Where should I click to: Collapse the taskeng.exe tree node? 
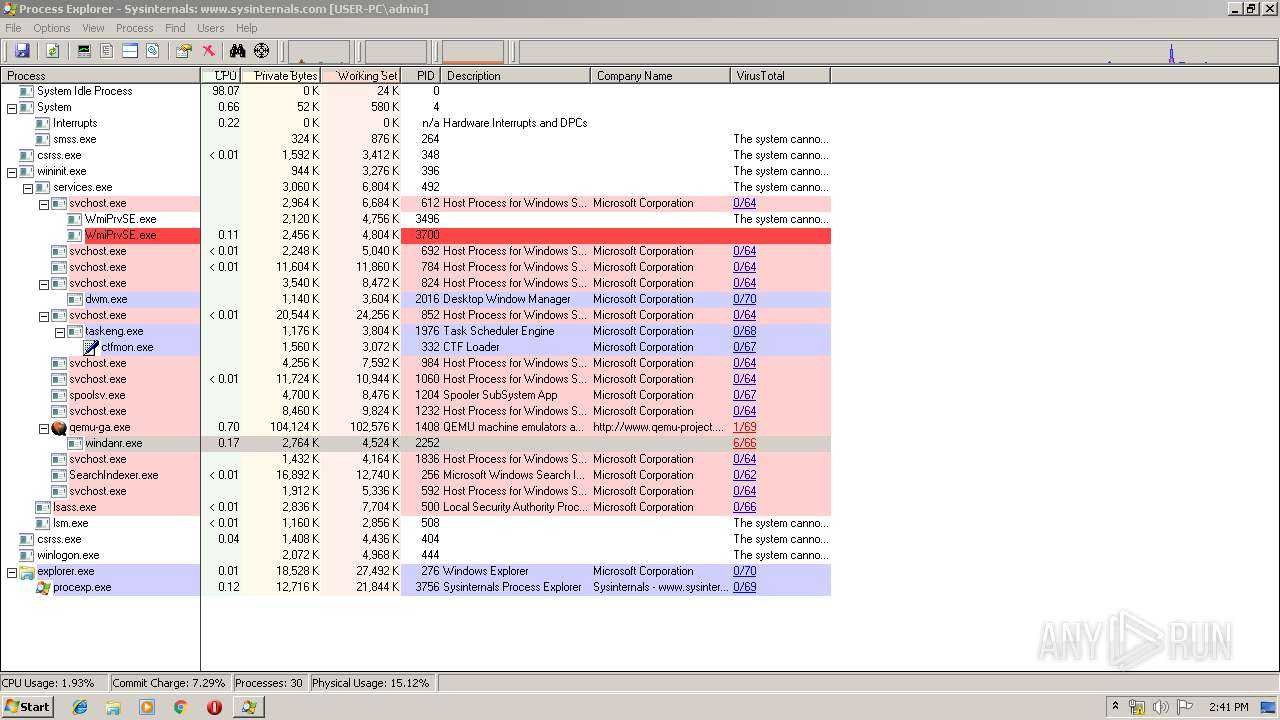pyautogui.click(x=60, y=331)
